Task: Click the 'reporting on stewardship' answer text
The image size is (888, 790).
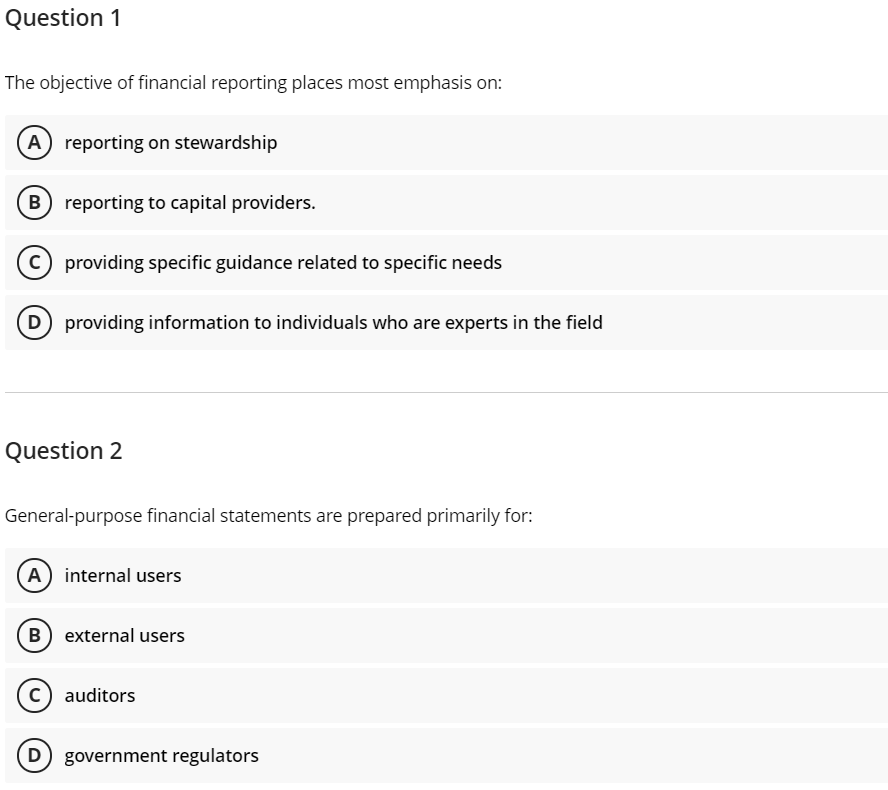Action: tap(171, 143)
